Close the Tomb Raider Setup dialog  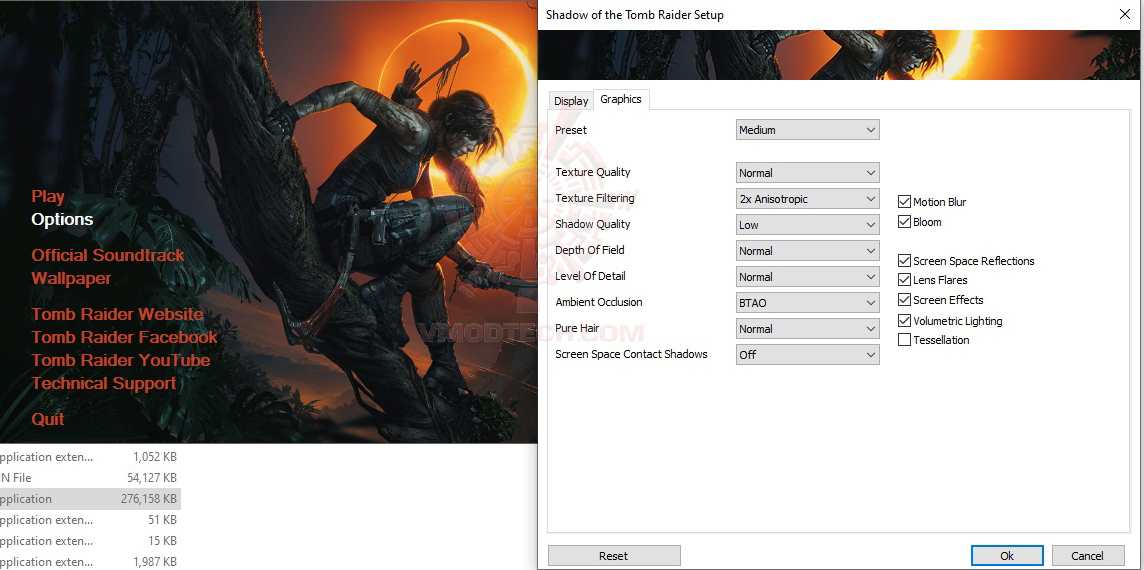(x=1125, y=14)
